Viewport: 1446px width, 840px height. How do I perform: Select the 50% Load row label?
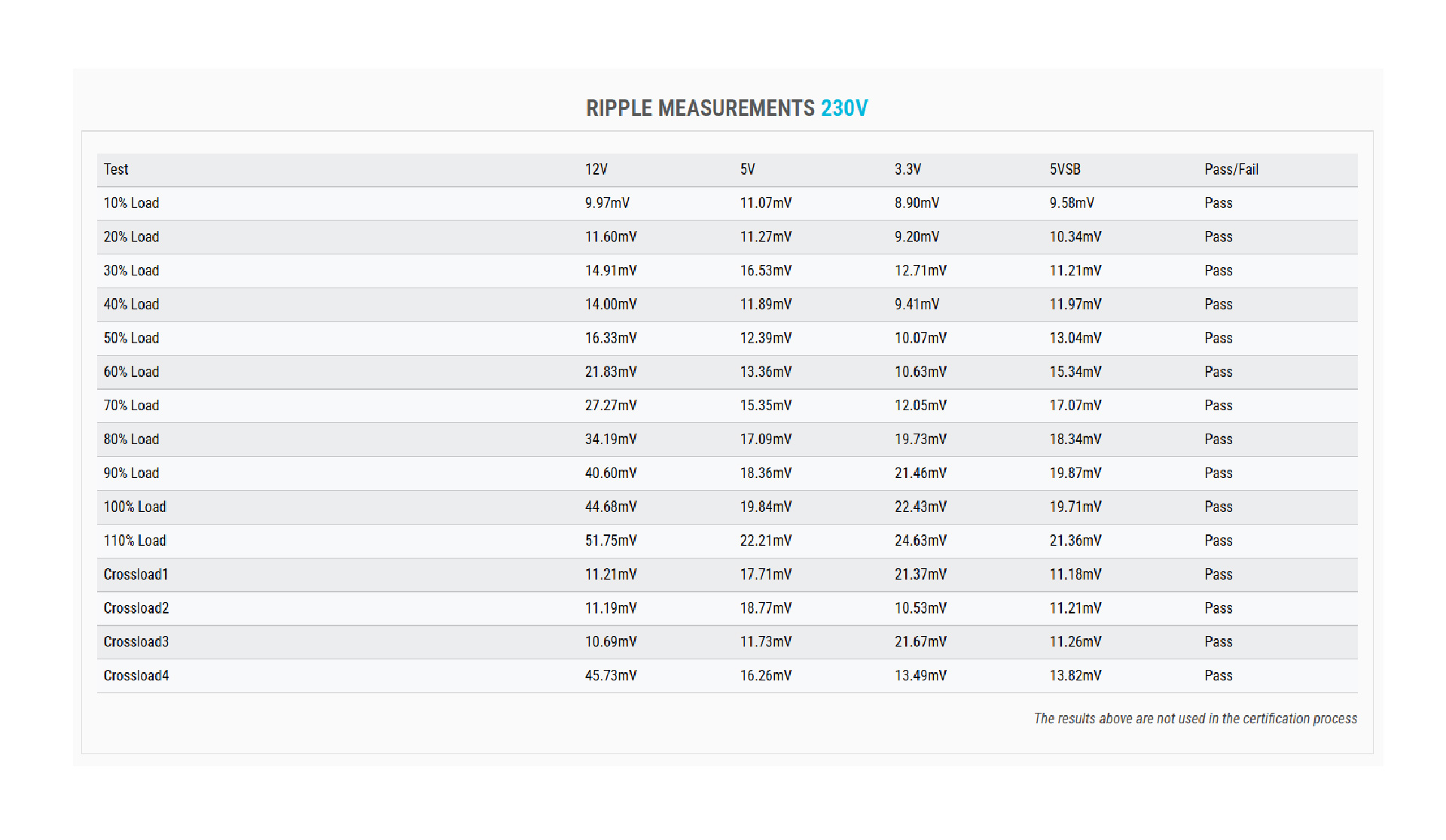pyautogui.click(x=131, y=338)
